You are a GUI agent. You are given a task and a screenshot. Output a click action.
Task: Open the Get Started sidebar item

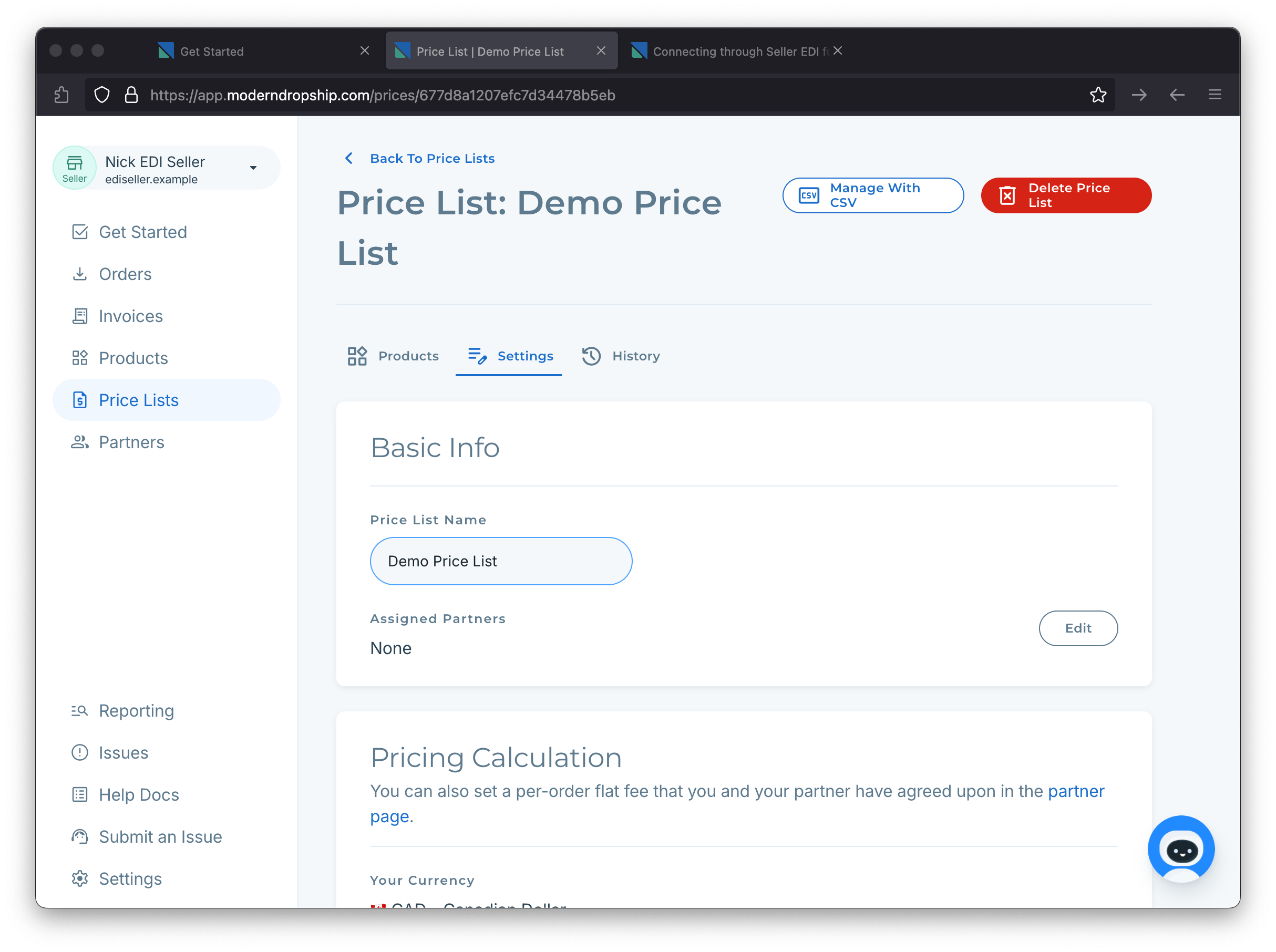[166, 232]
